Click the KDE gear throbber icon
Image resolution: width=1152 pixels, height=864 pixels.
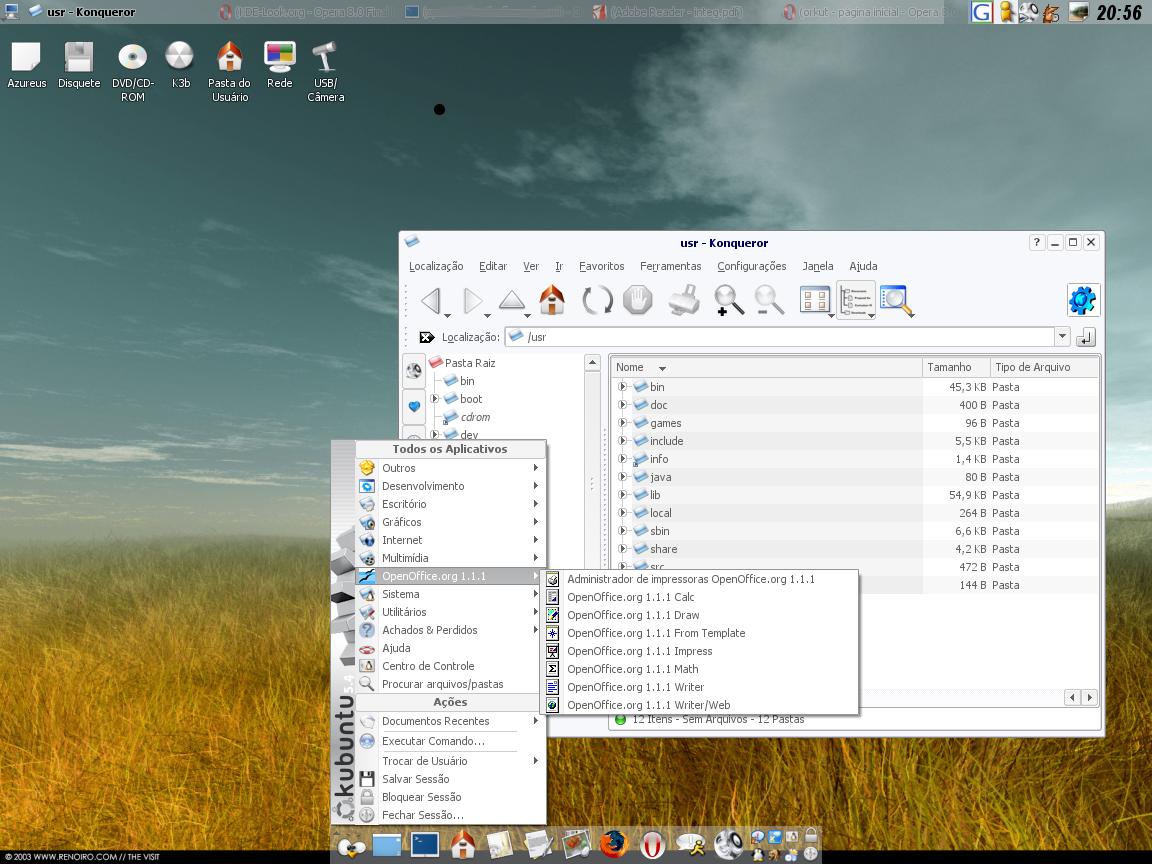(1083, 300)
